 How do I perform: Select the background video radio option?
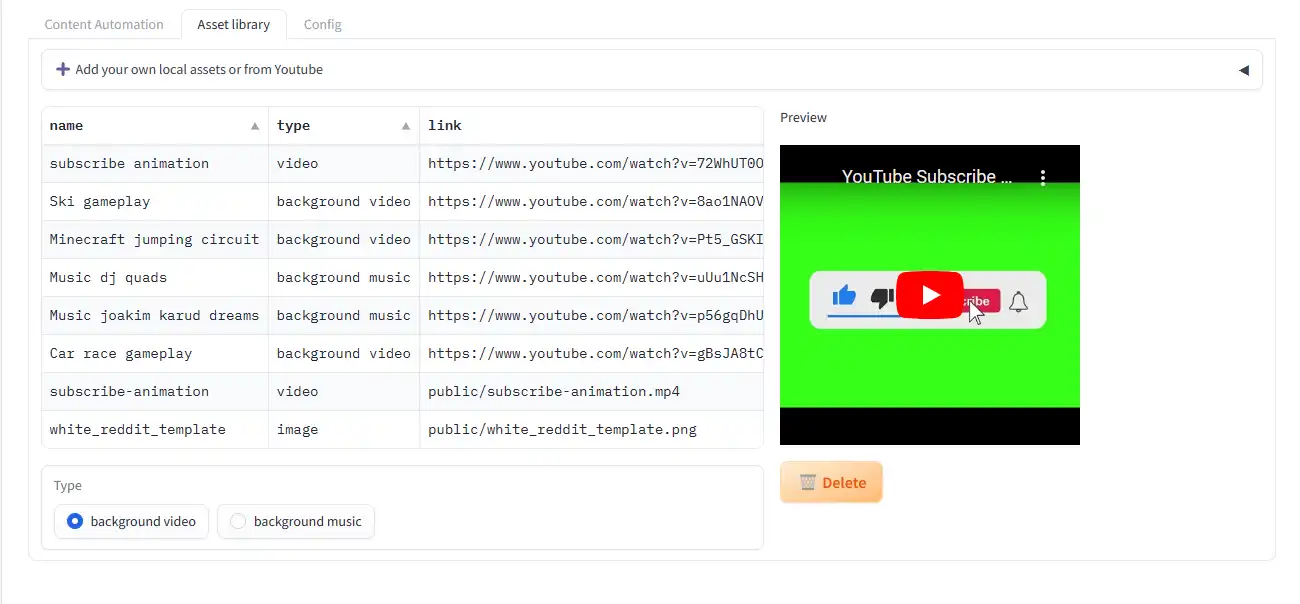pyautogui.click(x=131, y=521)
